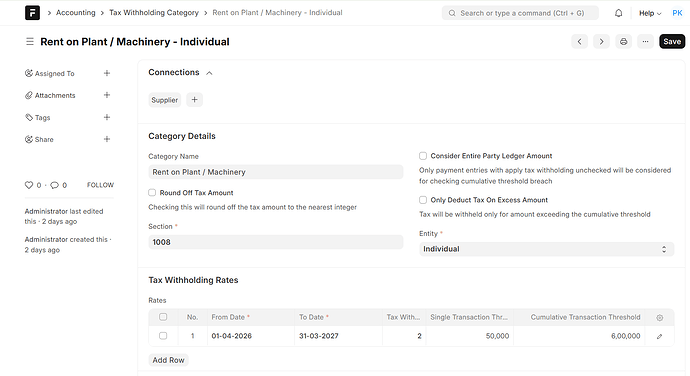Enable Round Off Tax Amount

click(x=152, y=192)
